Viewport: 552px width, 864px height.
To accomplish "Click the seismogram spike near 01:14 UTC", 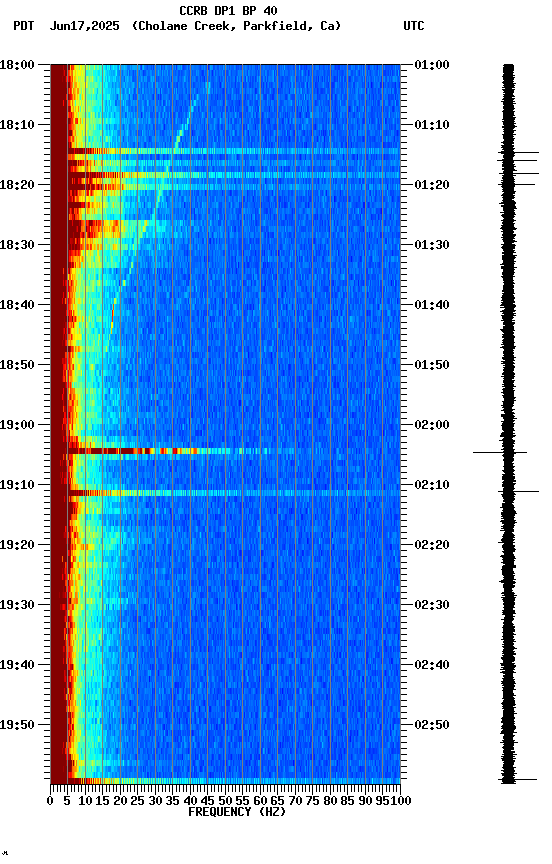I will click(x=518, y=153).
